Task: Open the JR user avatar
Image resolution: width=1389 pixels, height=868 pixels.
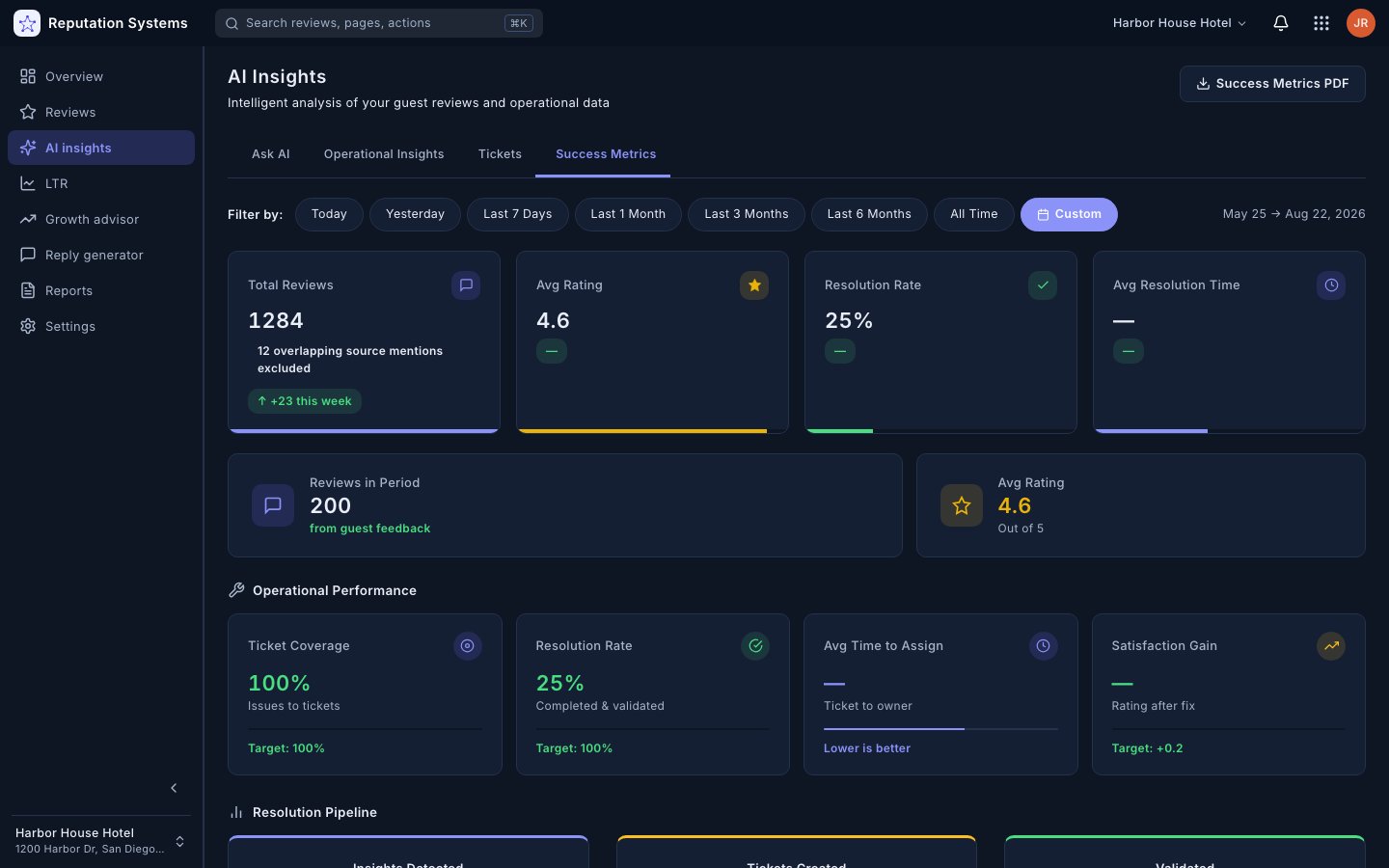Action: (1361, 23)
